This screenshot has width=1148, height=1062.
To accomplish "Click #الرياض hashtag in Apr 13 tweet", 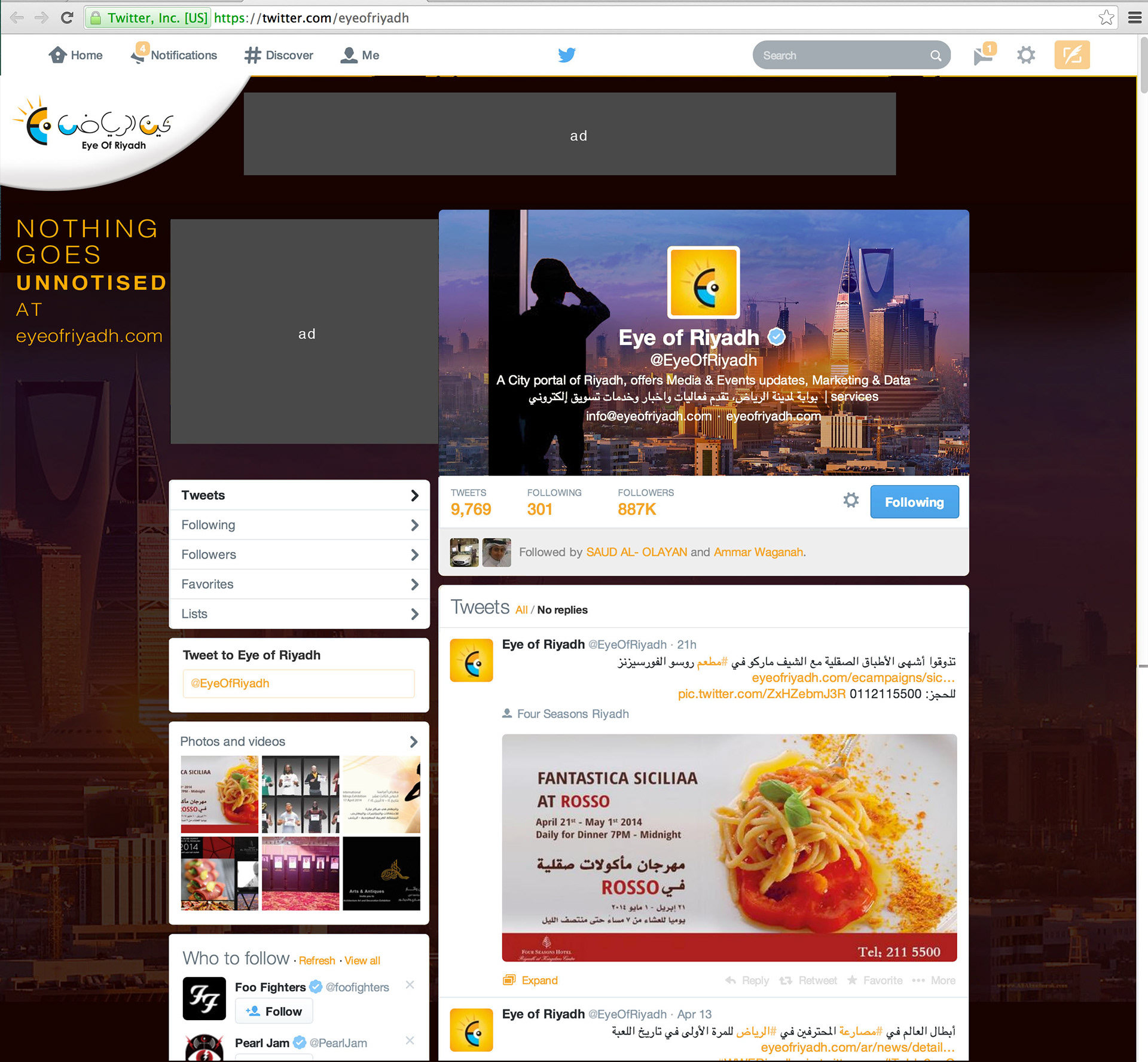I will pos(756,1032).
